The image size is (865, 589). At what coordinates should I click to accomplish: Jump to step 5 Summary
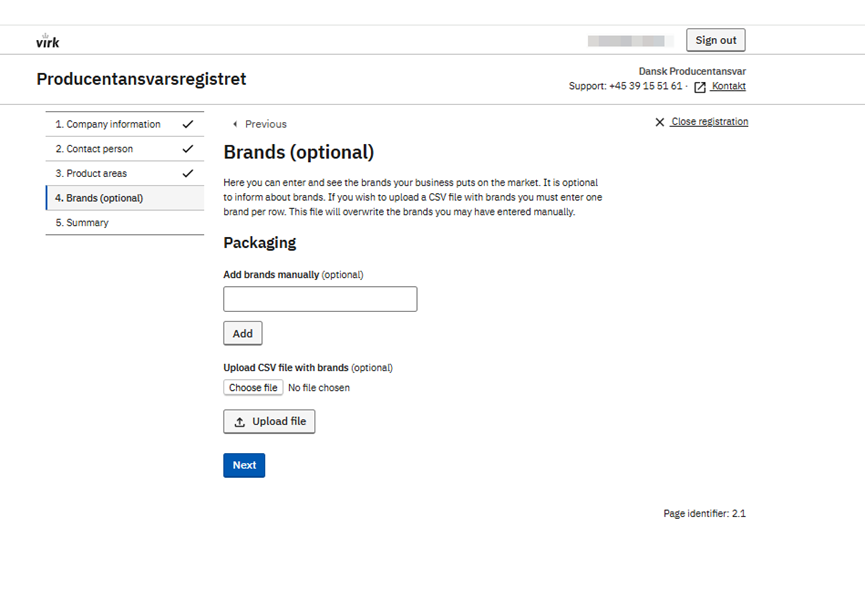pos(88,222)
